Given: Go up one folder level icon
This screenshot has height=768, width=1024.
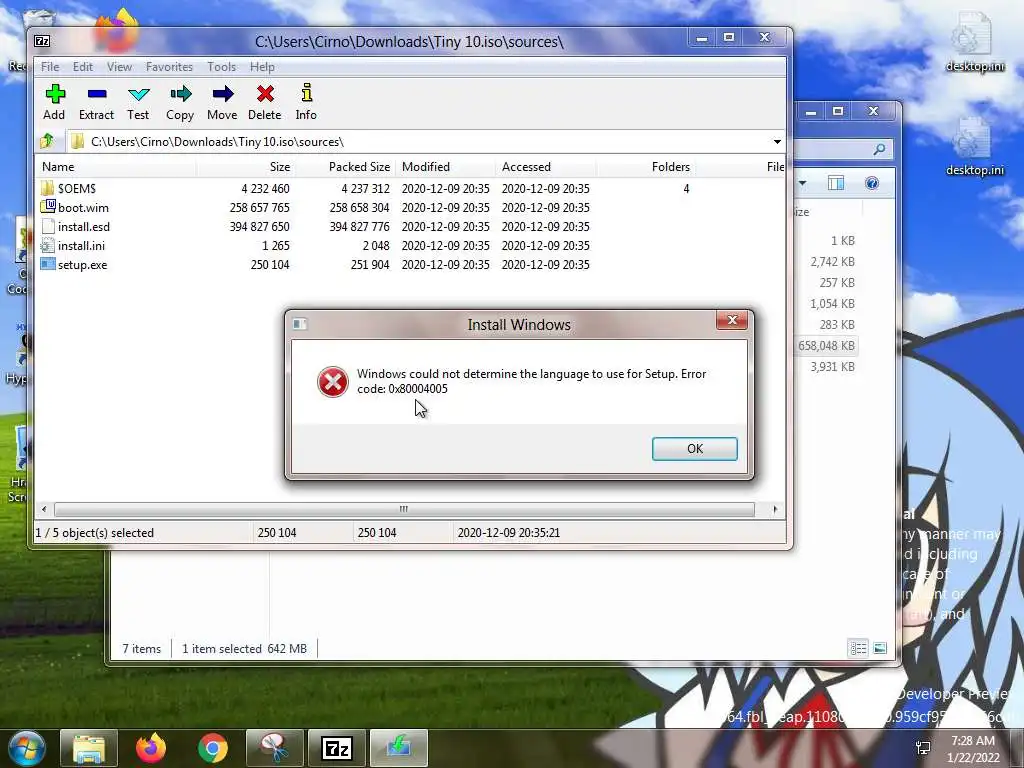Looking at the screenshot, I should click(x=47, y=141).
